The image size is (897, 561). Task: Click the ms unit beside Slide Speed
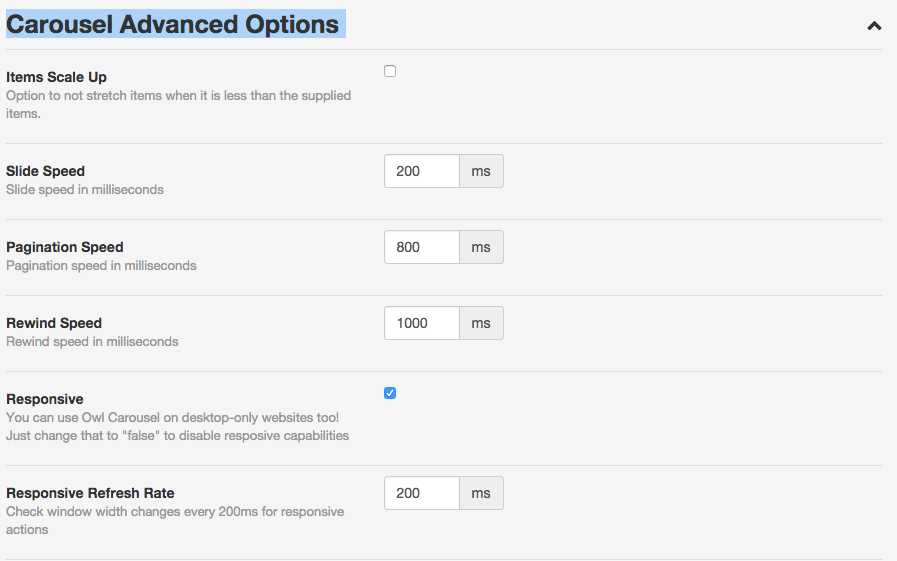pos(481,171)
